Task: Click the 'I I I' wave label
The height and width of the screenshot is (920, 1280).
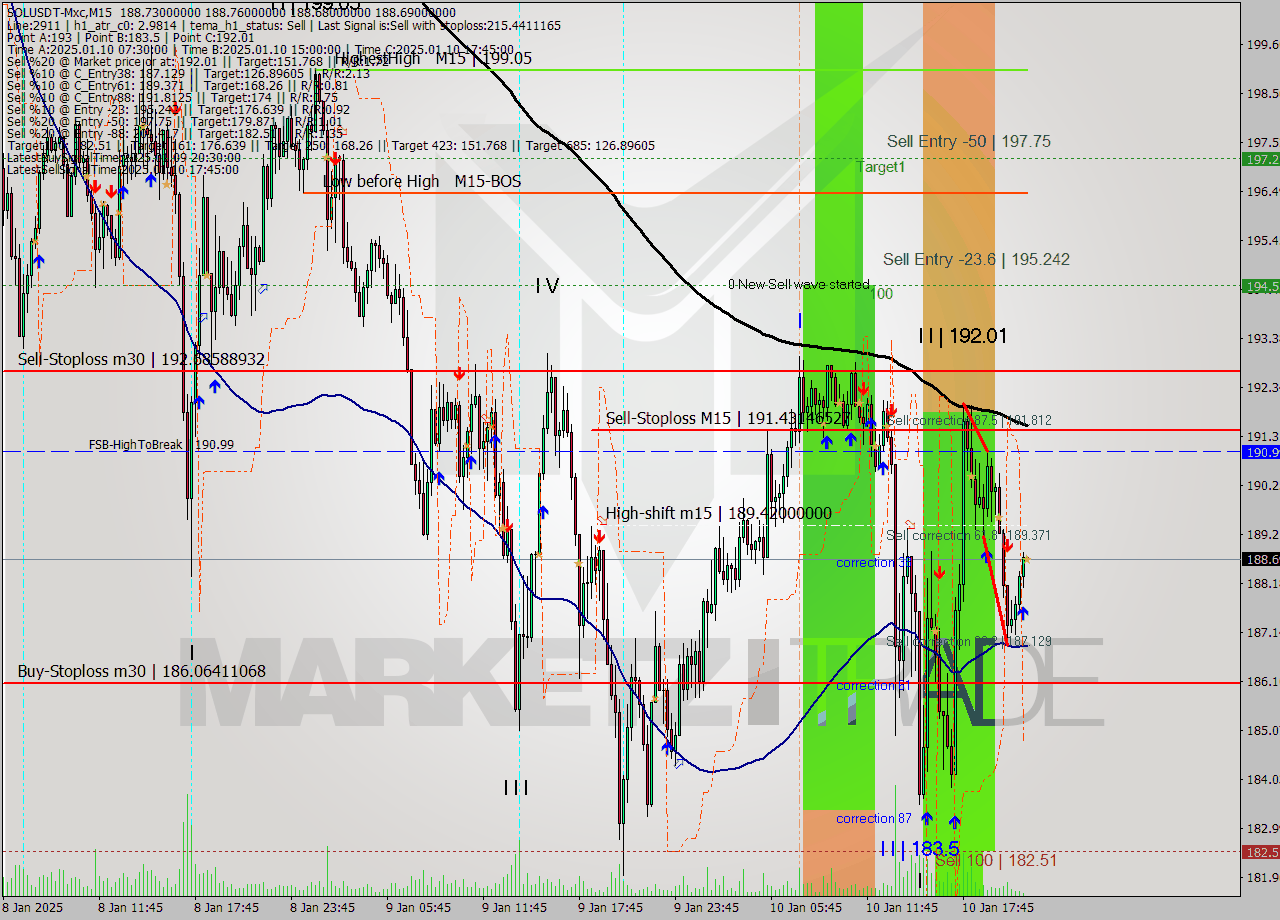Action: 516,788
